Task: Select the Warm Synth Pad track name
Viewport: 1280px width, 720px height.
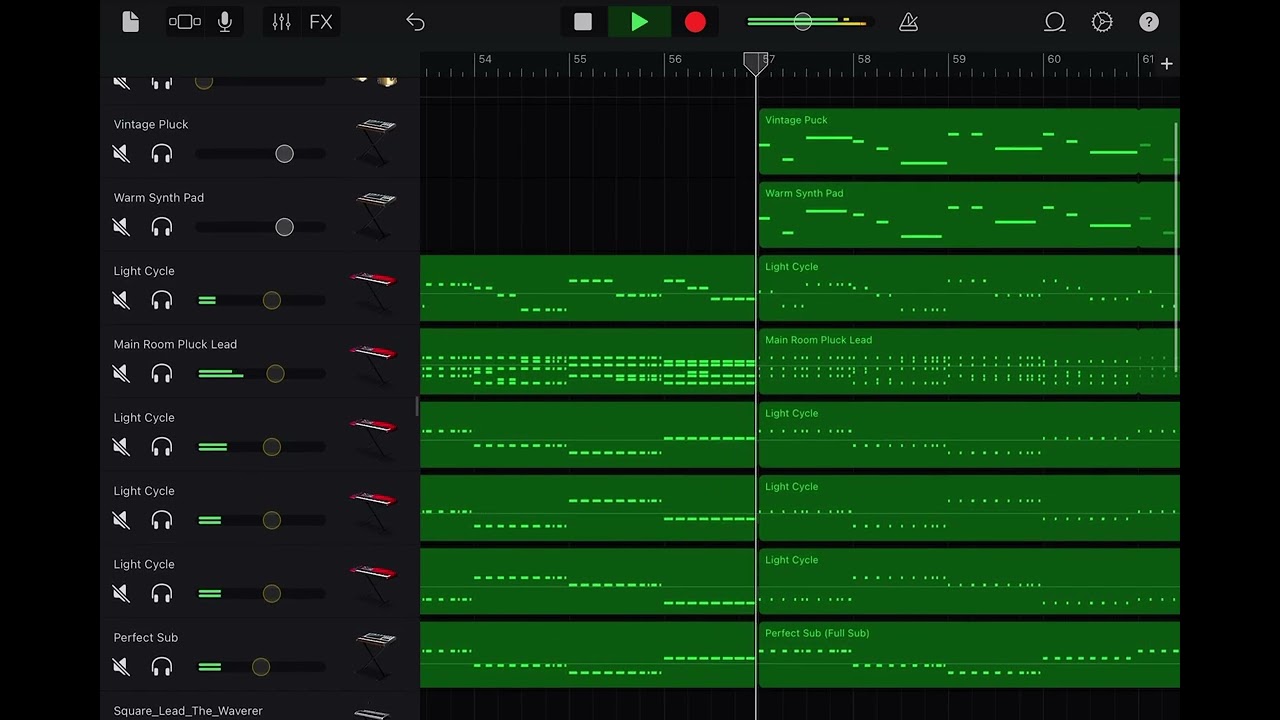Action: [x=159, y=197]
